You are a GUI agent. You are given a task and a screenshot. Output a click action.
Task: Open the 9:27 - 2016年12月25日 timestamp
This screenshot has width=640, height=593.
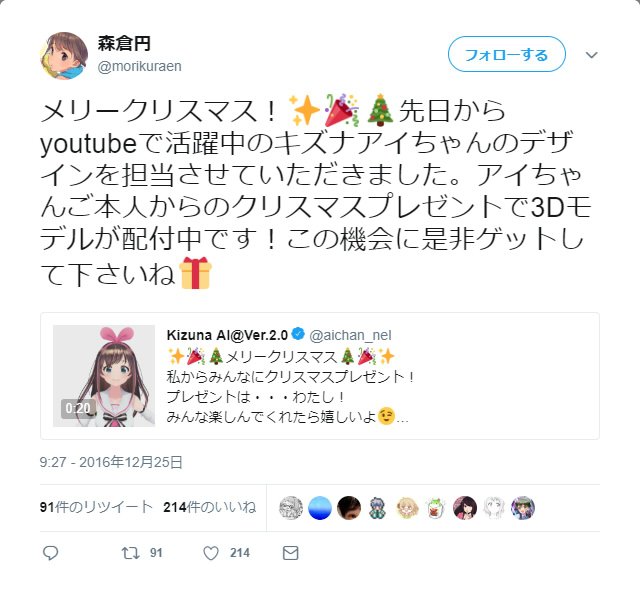111,462
